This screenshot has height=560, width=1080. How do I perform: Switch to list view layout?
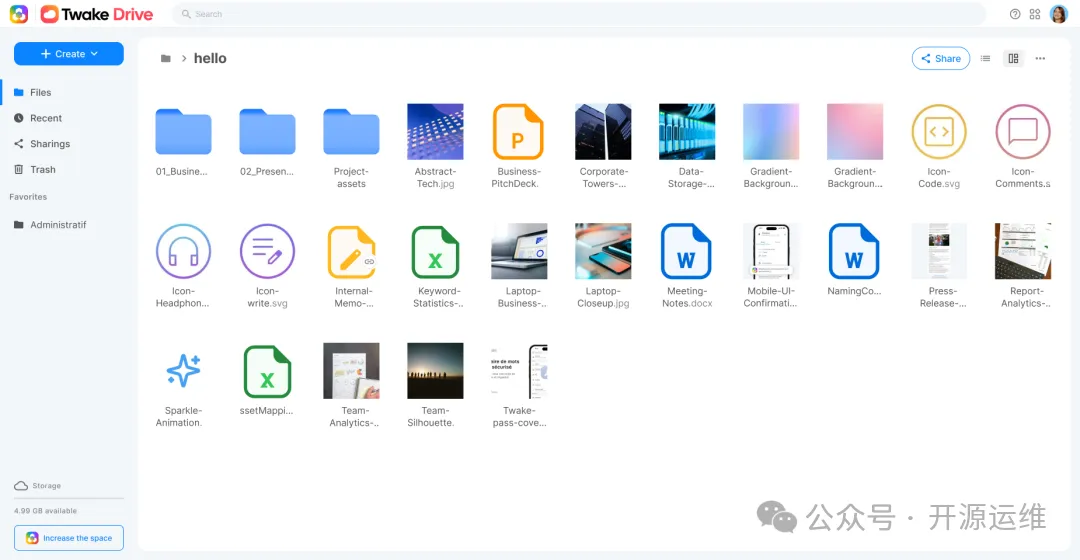pos(985,59)
